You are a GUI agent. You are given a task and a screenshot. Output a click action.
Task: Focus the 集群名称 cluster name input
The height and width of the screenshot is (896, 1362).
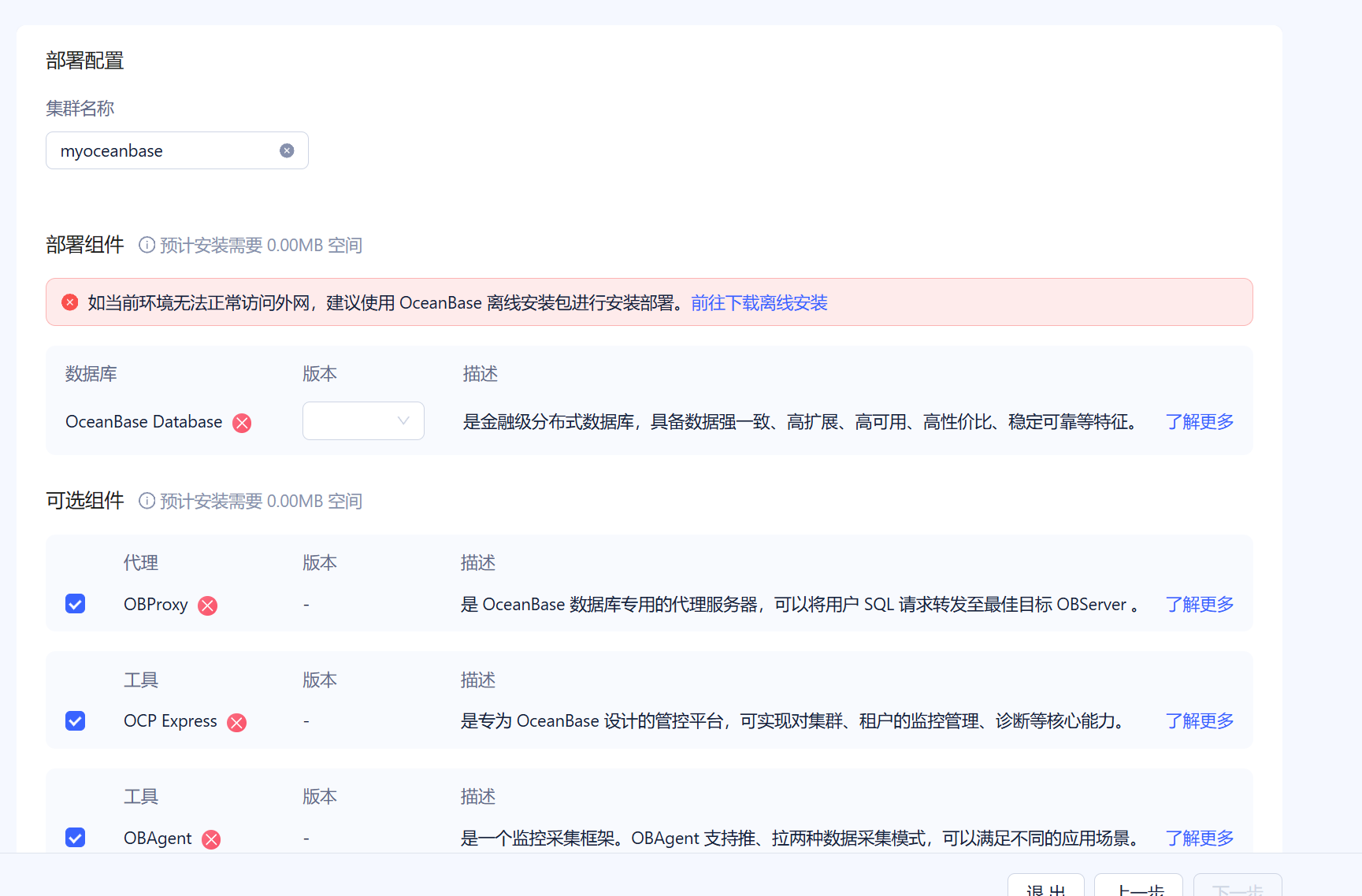coord(177,150)
